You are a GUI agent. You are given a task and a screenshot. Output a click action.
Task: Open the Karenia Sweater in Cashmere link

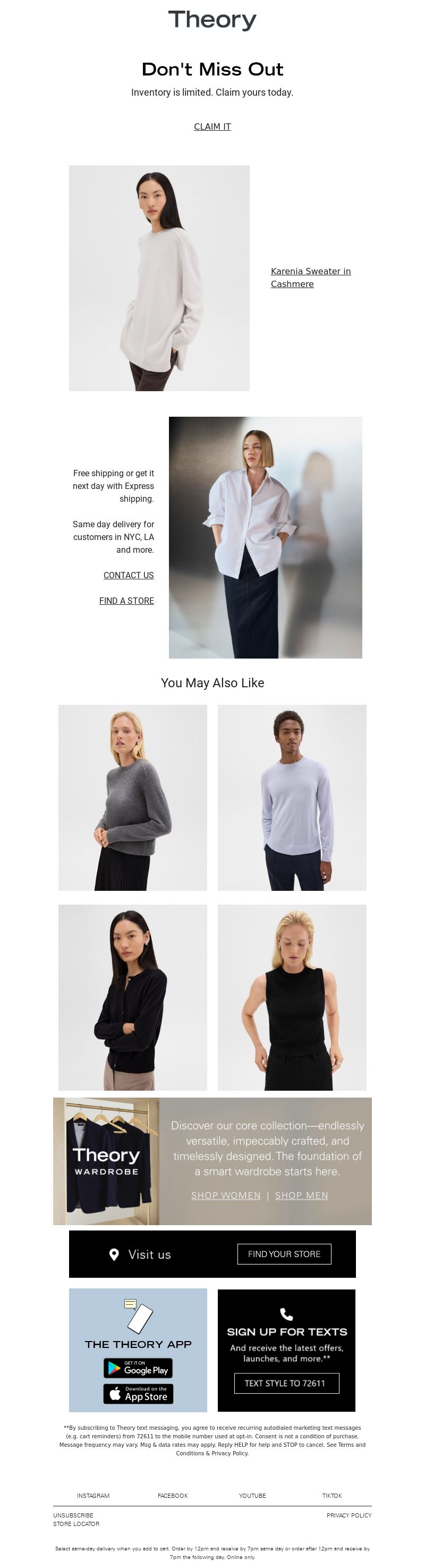coord(311,277)
